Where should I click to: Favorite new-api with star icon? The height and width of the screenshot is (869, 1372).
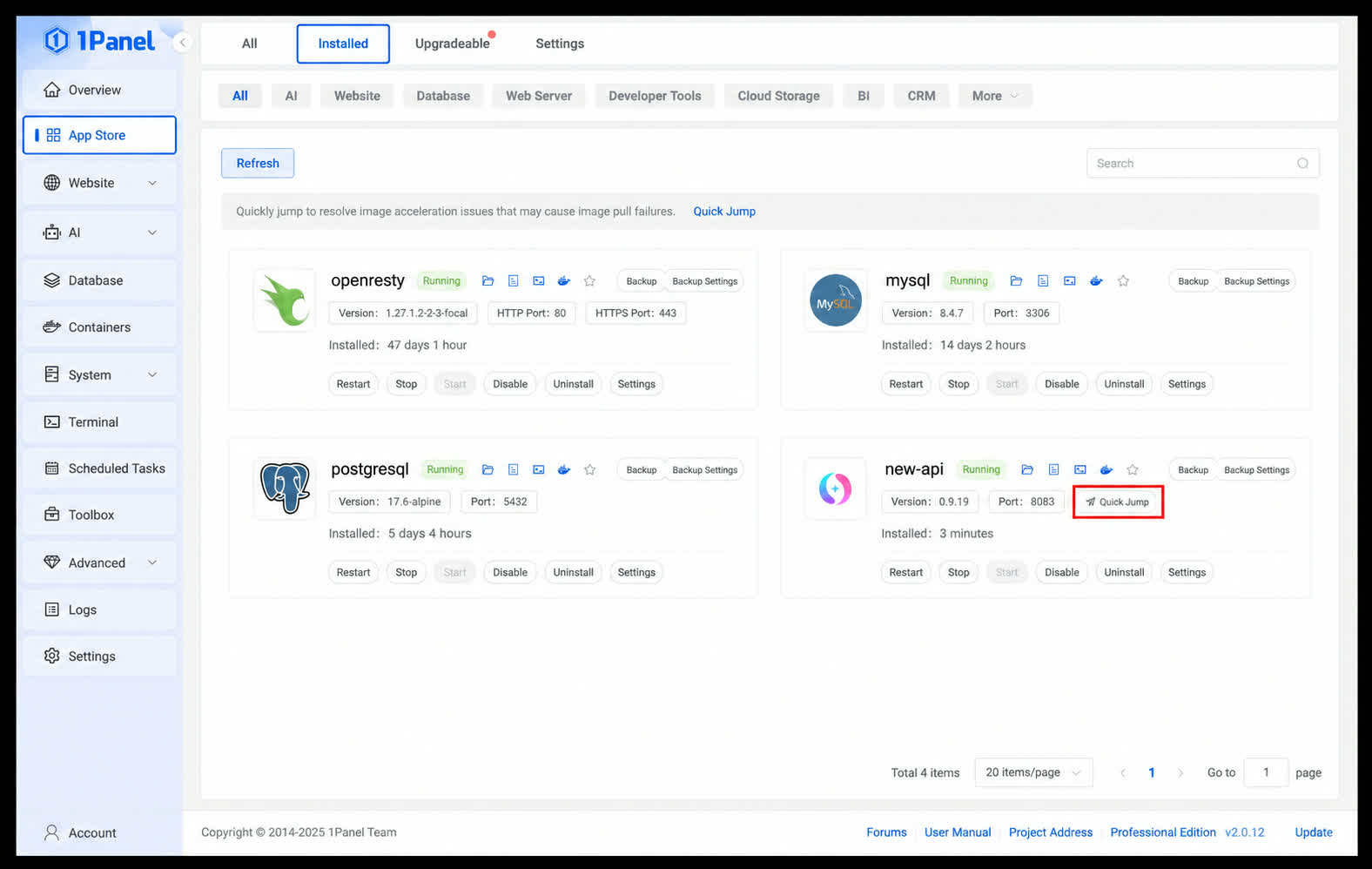coord(1133,470)
